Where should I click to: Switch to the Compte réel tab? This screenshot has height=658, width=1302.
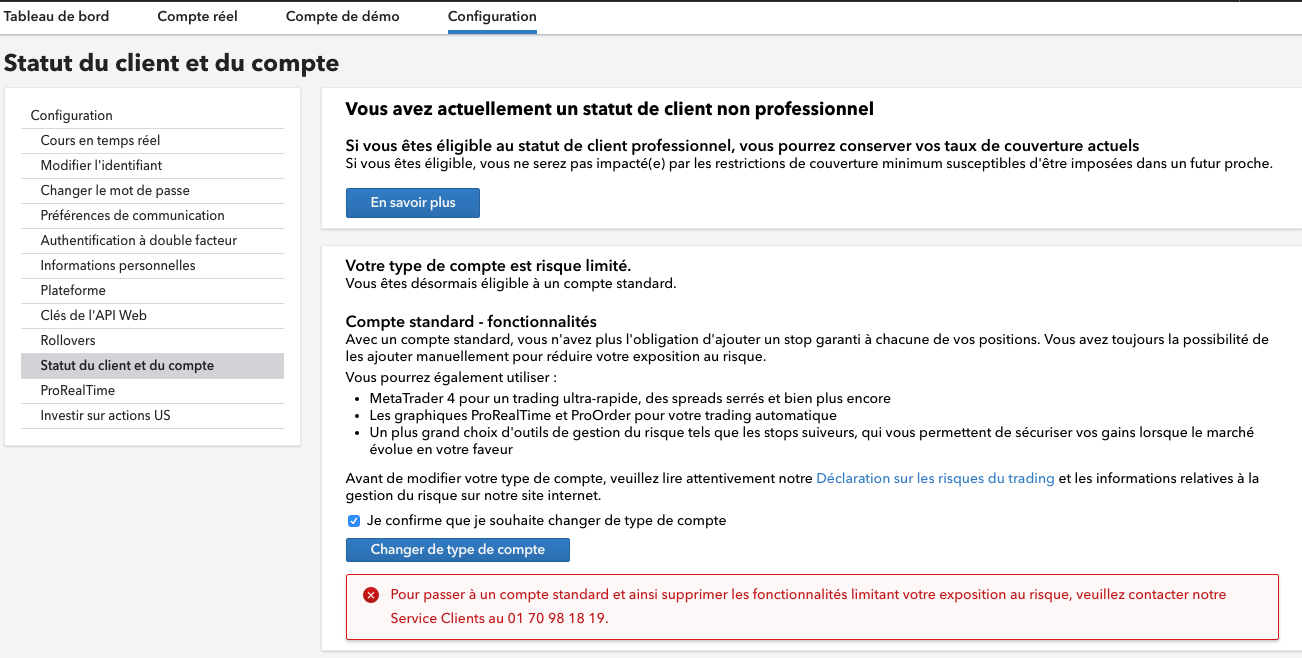[x=197, y=17]
